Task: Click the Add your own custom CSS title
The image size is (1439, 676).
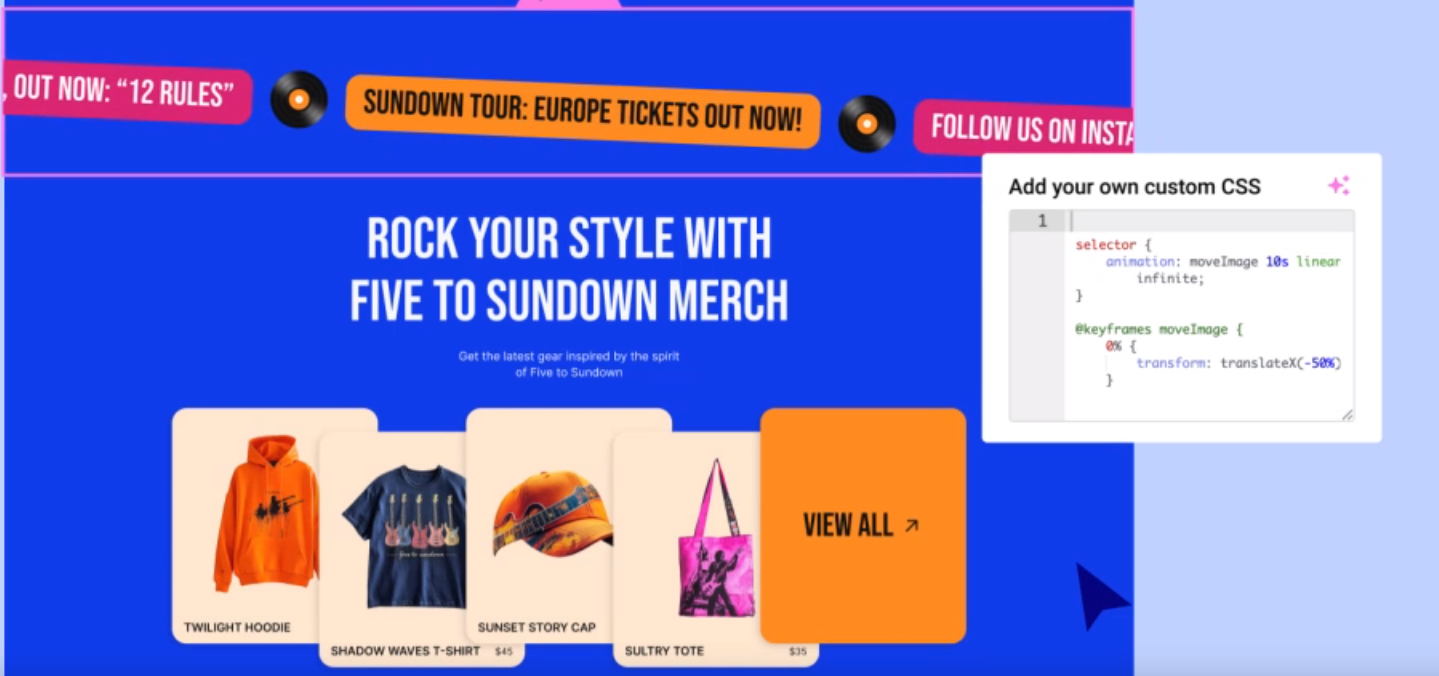Action: (x=1134, y=186)
